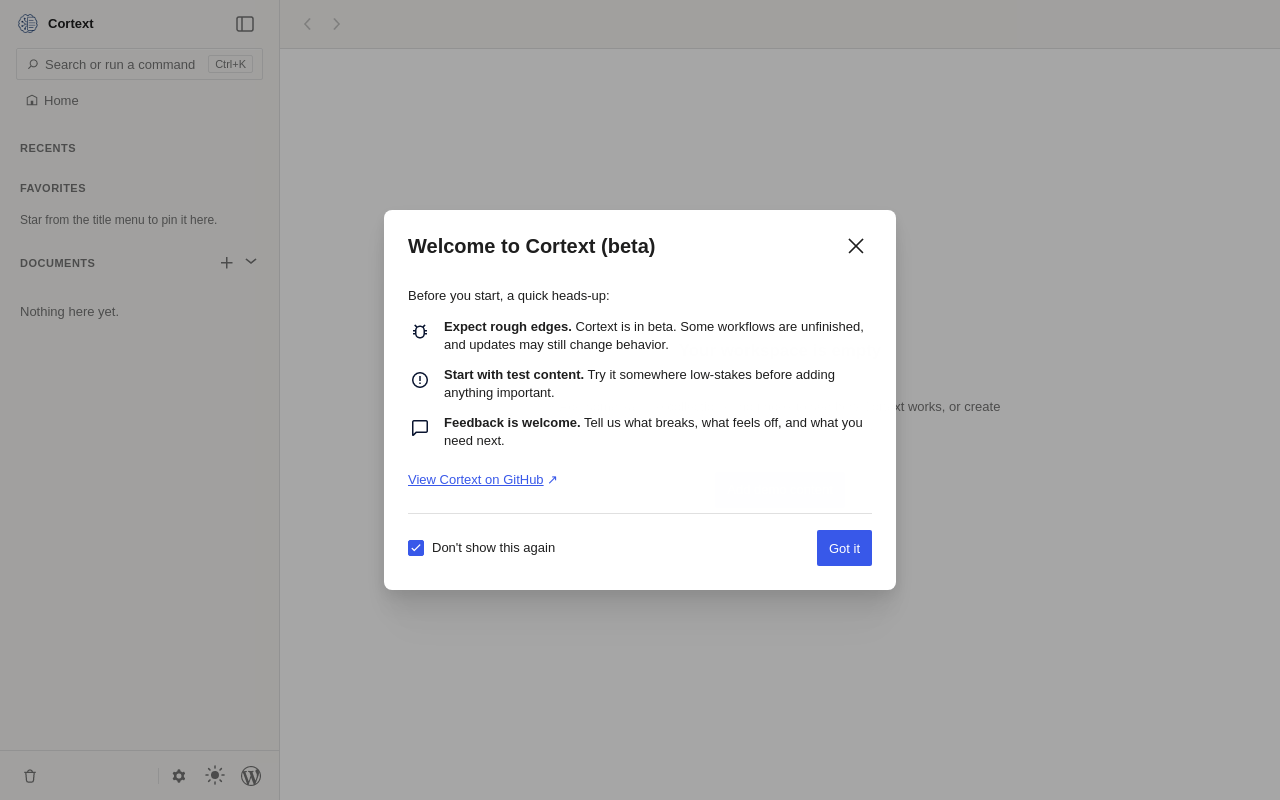Click the alert icon beside test content
Viewport: 1280px width, 800px height.
[x=420, y=380]
